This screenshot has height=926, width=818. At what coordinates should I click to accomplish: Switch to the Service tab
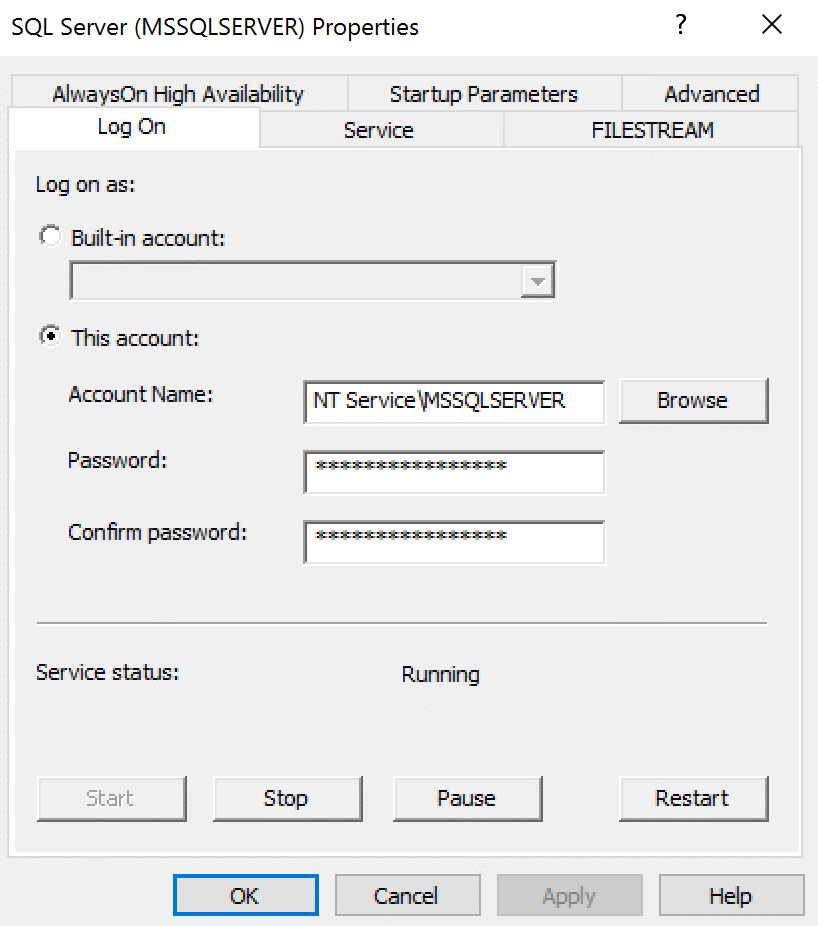[378, 129]
